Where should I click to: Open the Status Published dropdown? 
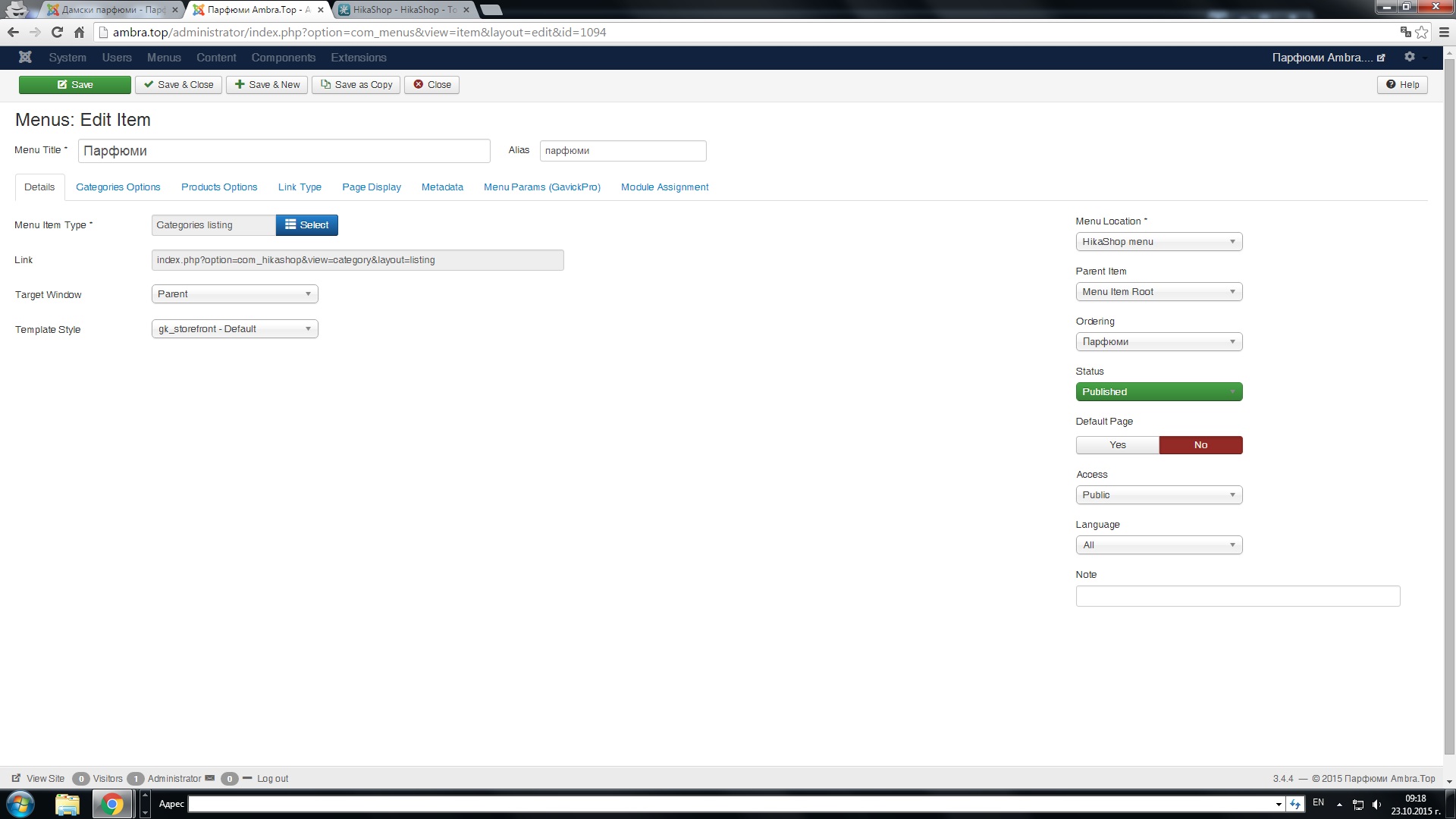point(1159,392)
